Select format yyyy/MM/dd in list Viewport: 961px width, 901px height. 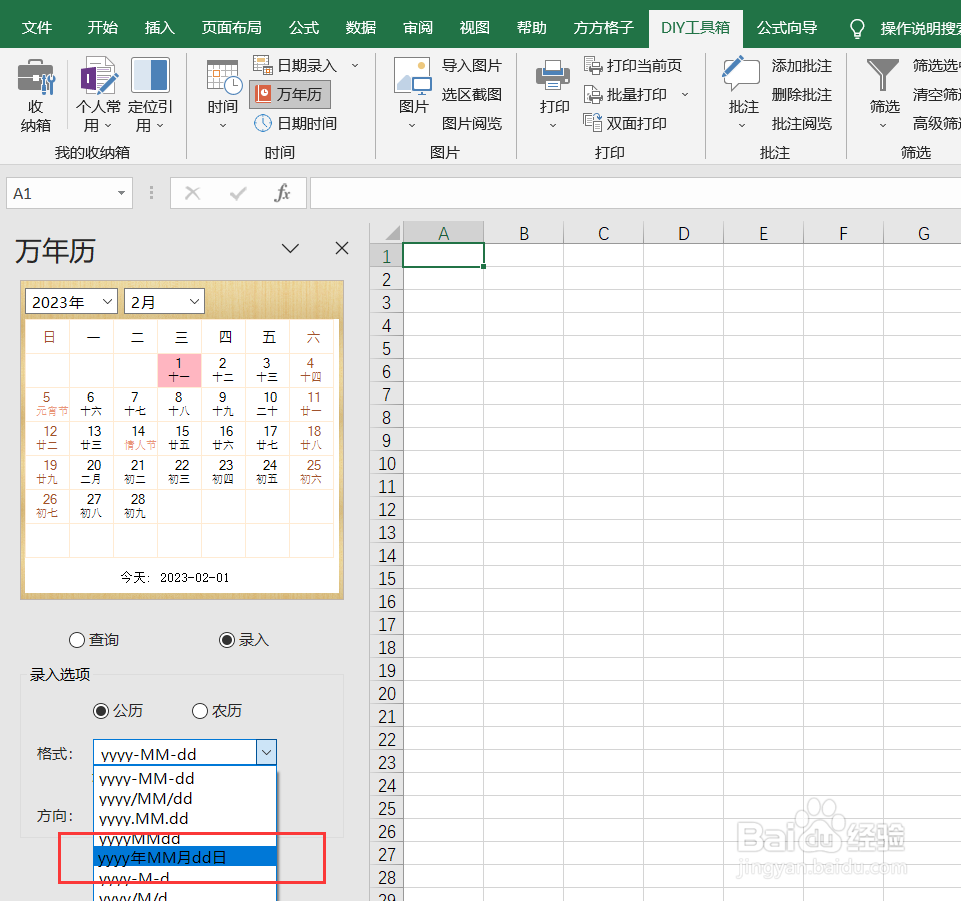[185, 798]
